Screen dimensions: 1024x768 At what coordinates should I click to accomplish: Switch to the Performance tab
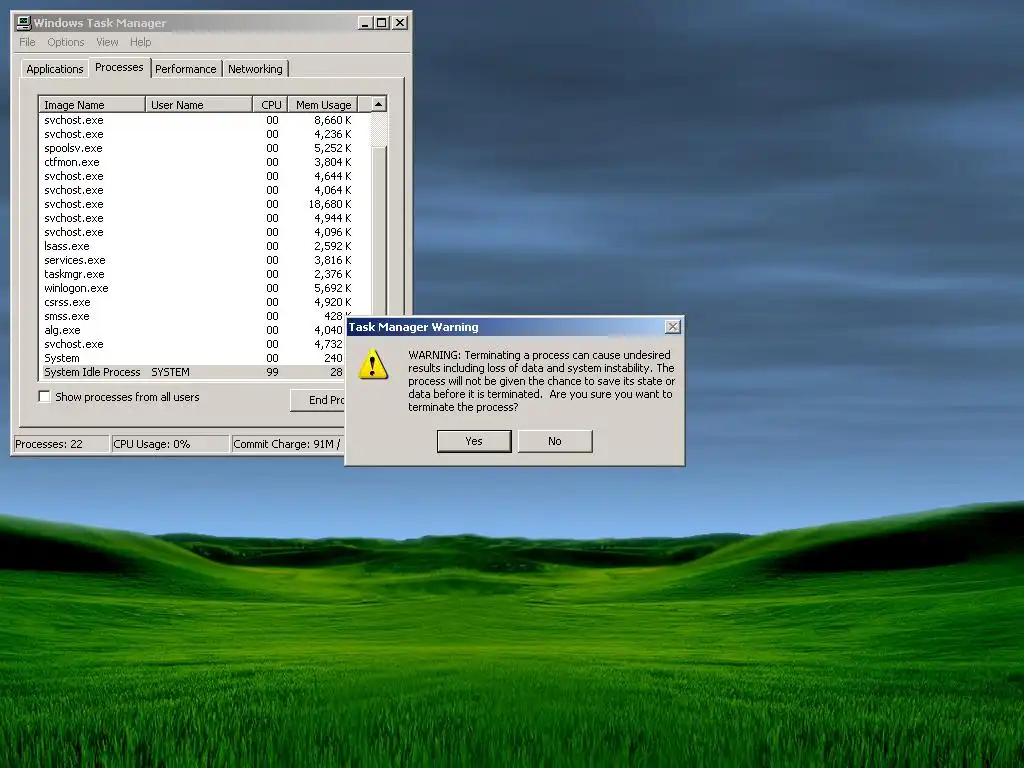tap(185, 69)
